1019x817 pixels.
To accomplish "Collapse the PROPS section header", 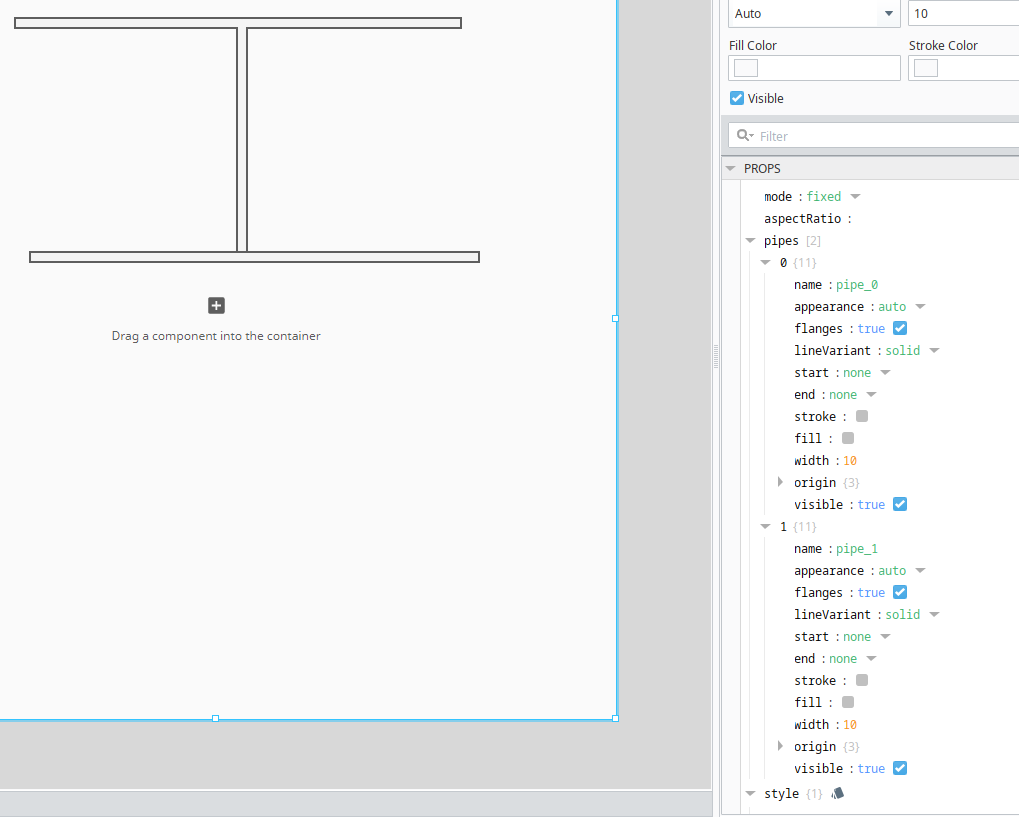I will 731,169.
